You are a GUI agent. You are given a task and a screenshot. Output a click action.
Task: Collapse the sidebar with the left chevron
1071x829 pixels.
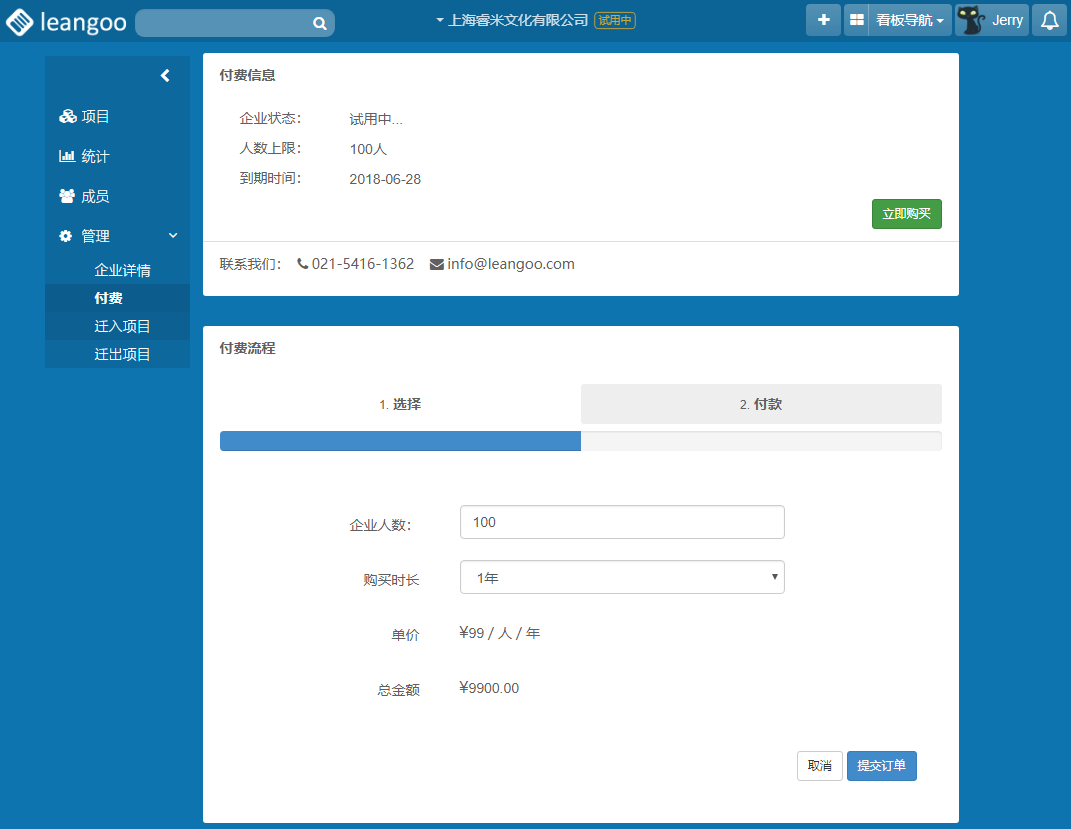(165, 75)
